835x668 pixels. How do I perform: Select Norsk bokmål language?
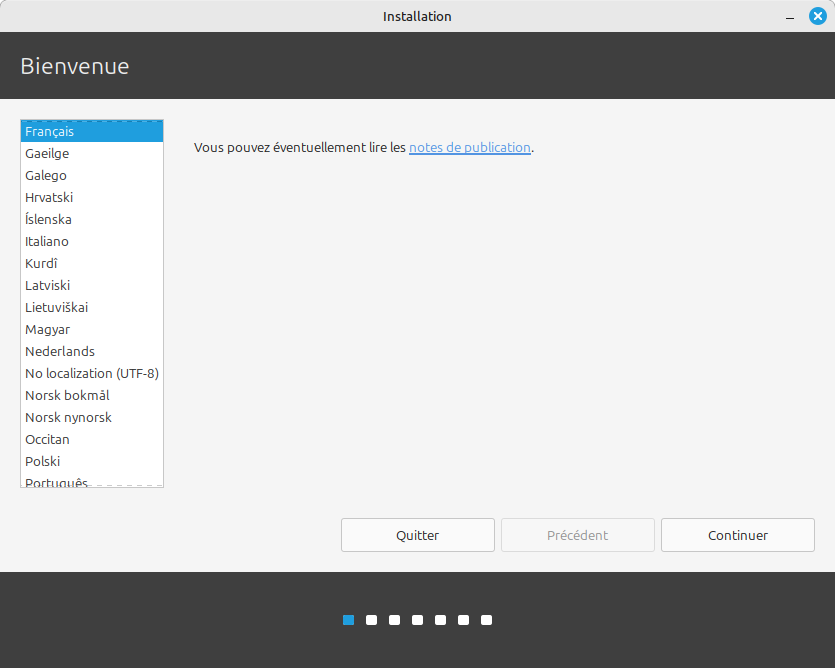pos(92,396)
